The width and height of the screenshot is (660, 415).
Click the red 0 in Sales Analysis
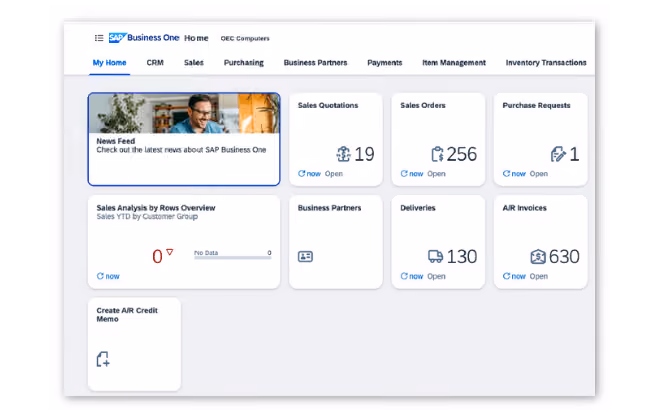(157, 256)
